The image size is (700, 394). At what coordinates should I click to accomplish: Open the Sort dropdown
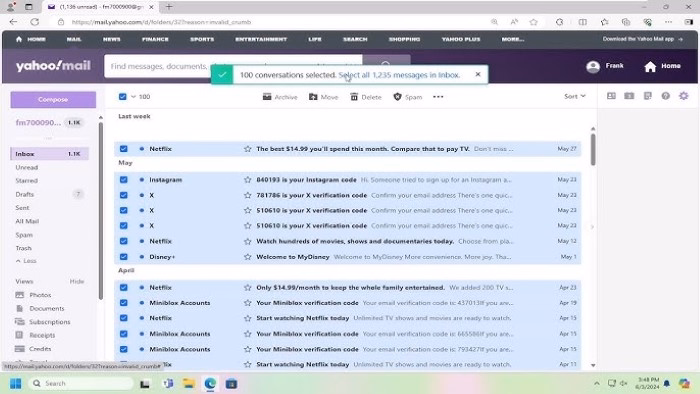pos(575,96)
